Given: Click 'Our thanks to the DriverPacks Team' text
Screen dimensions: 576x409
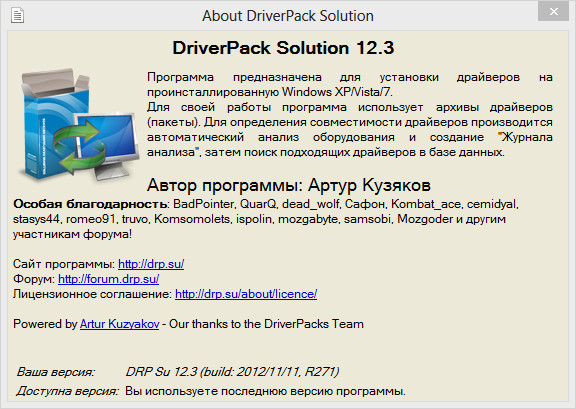Looking at the screenshot, I should coord(266,324).
